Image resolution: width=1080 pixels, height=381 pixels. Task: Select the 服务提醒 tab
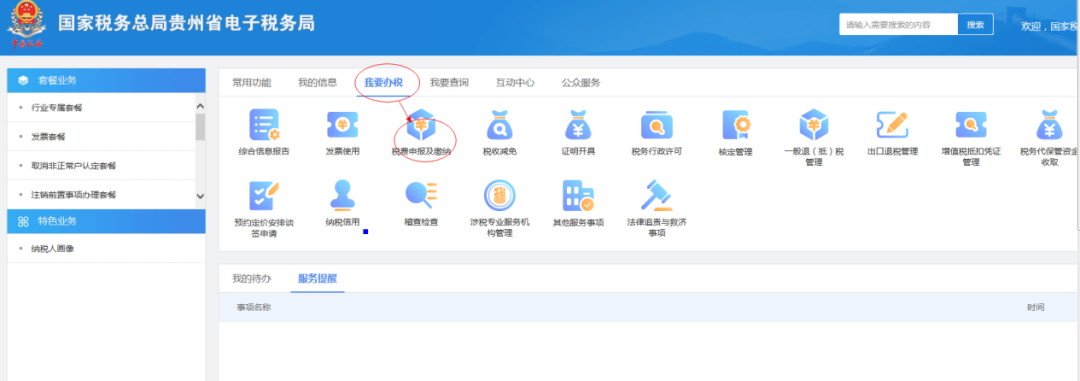318,279
